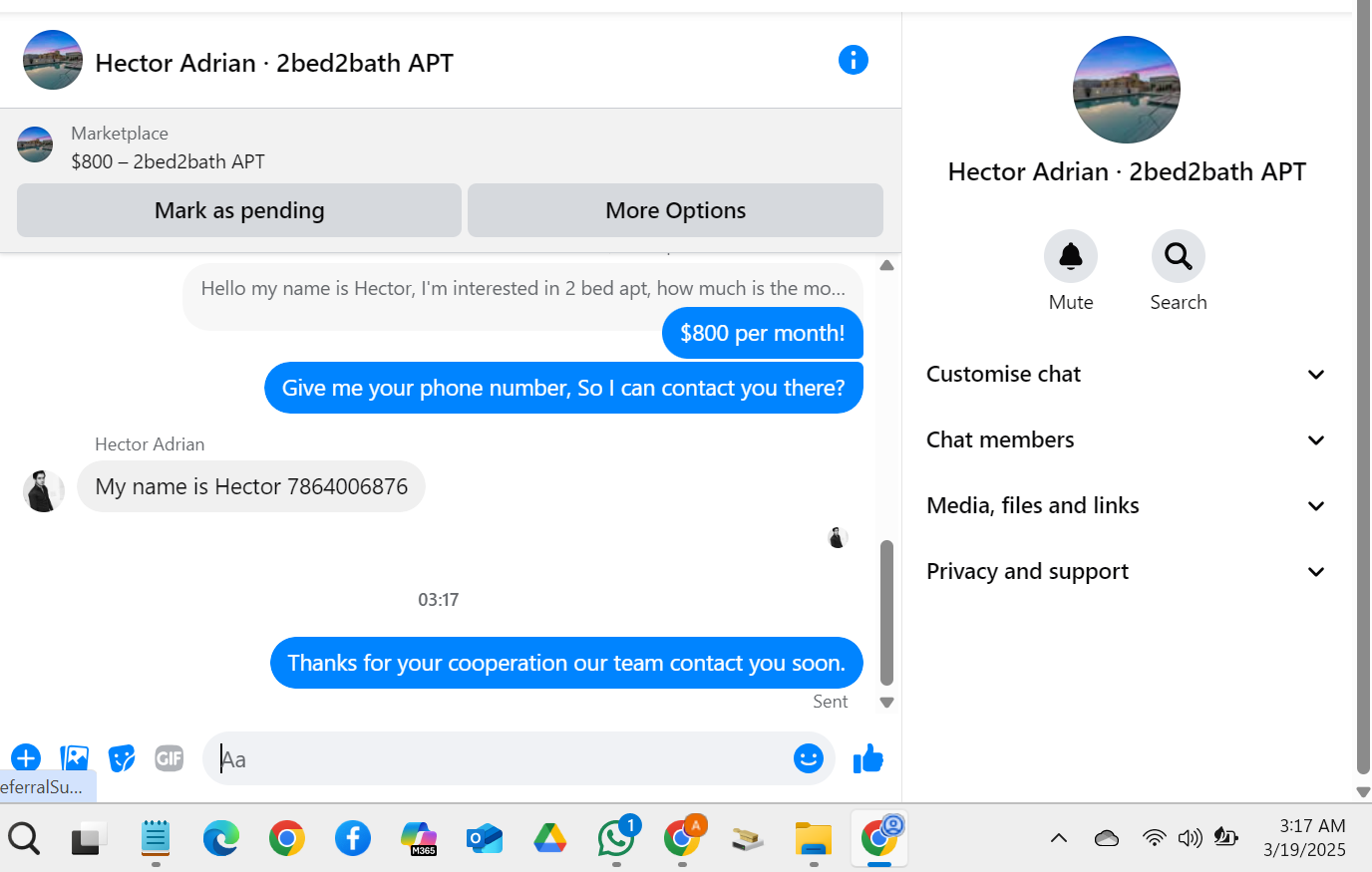Expand Privacy and support section
The height and width of the screenshot is (872, 1372).
point(1127,572)
